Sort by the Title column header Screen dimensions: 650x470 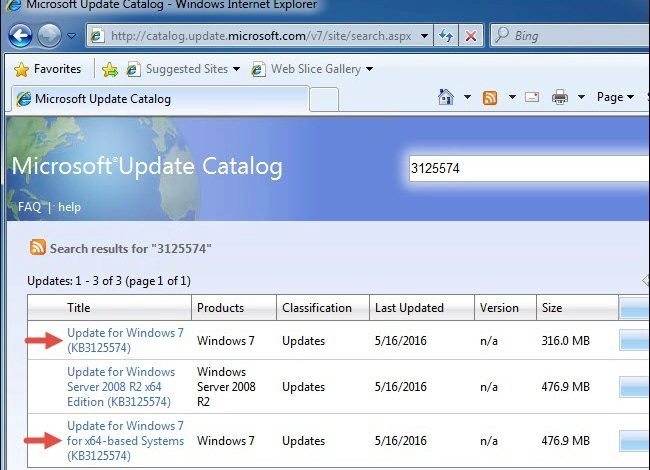click(79, 308)
